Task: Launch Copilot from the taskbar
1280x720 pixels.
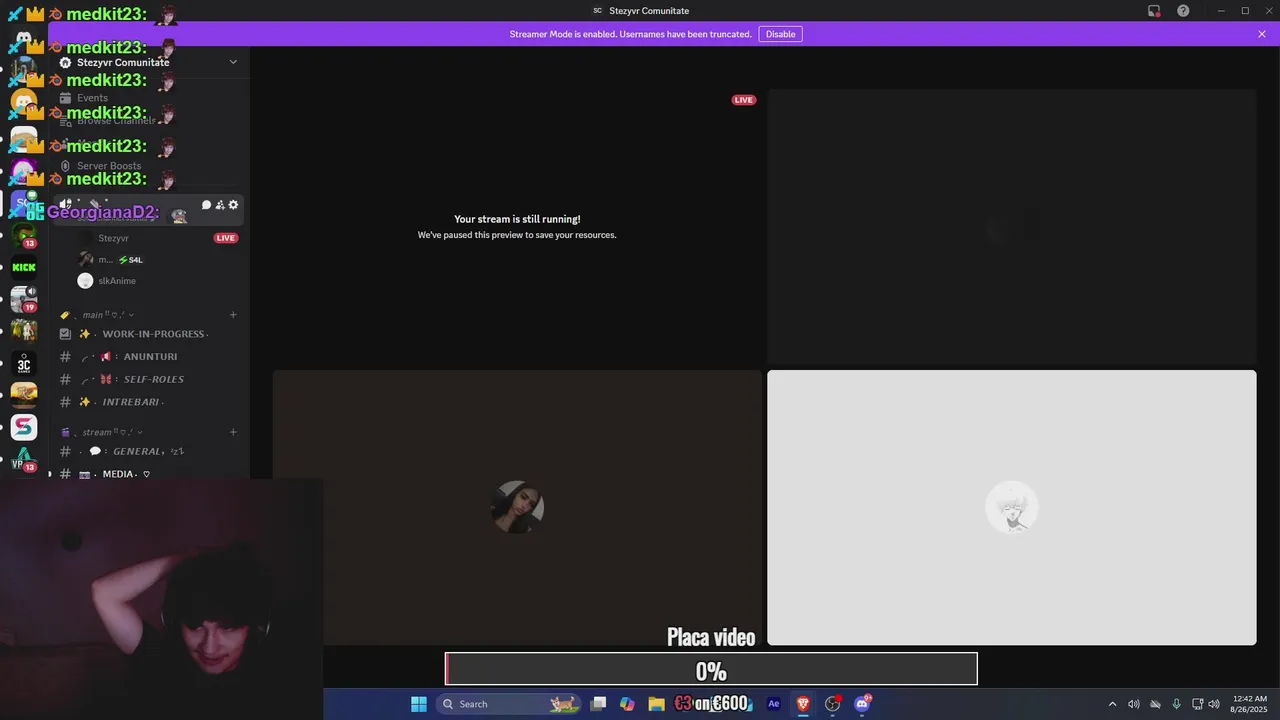Action: 627,704
